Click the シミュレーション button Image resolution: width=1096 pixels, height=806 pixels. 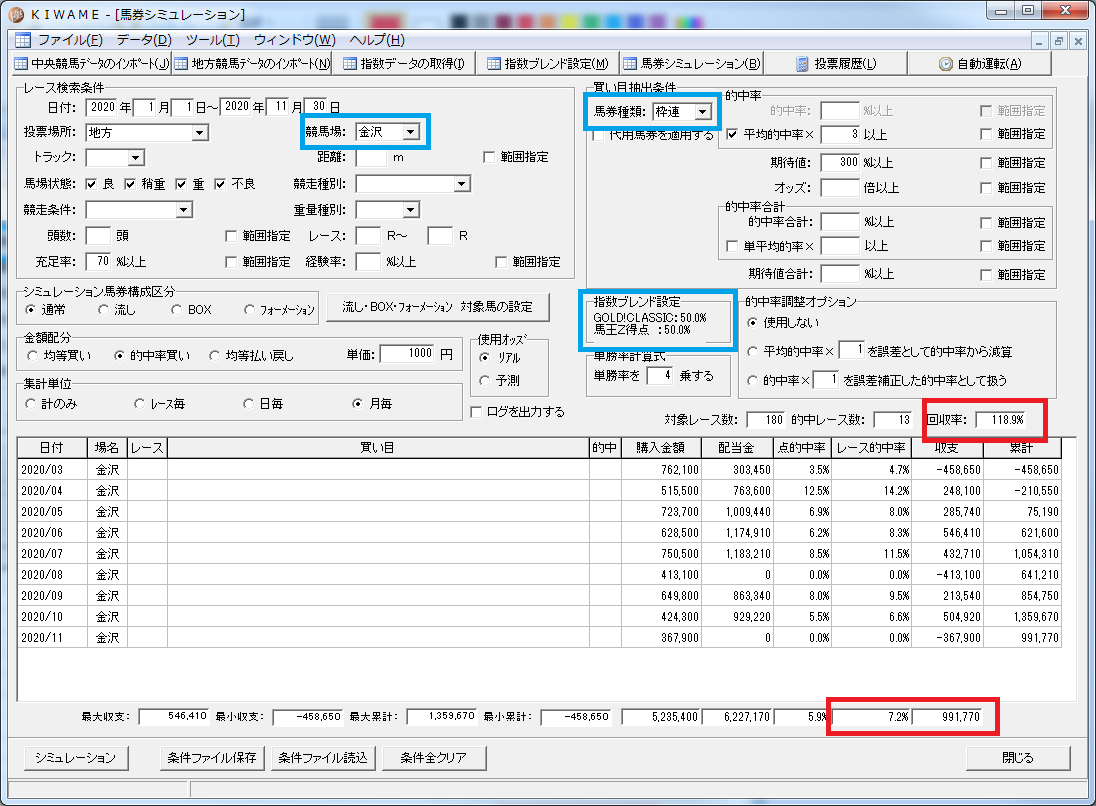[x=75, y=758]
